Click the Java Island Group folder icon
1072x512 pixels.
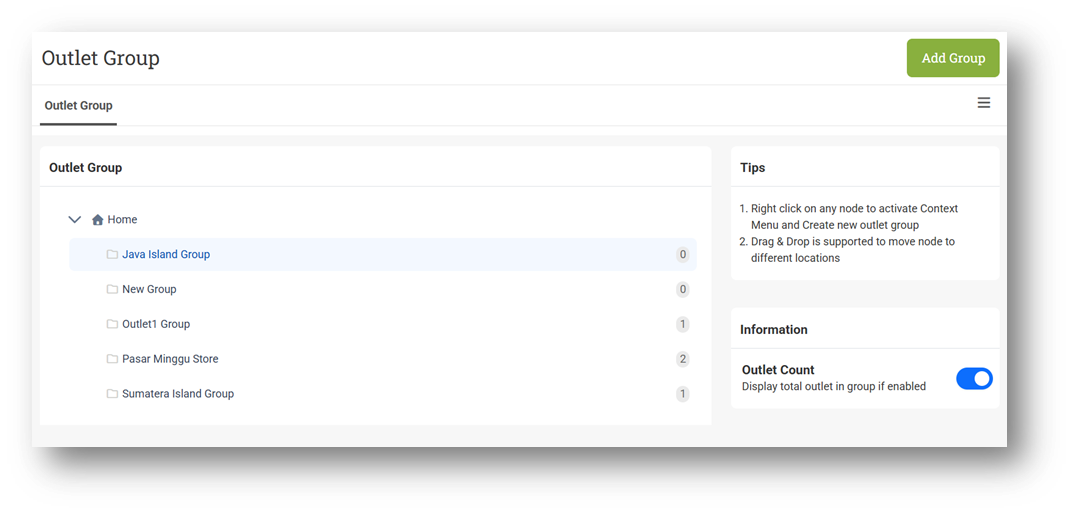(x=112, y=254)
